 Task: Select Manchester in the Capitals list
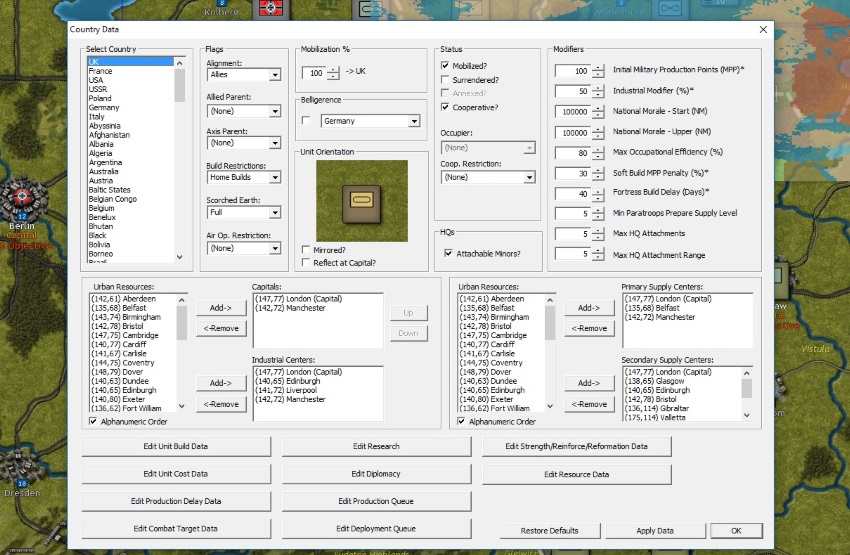(x=291, y=308)
